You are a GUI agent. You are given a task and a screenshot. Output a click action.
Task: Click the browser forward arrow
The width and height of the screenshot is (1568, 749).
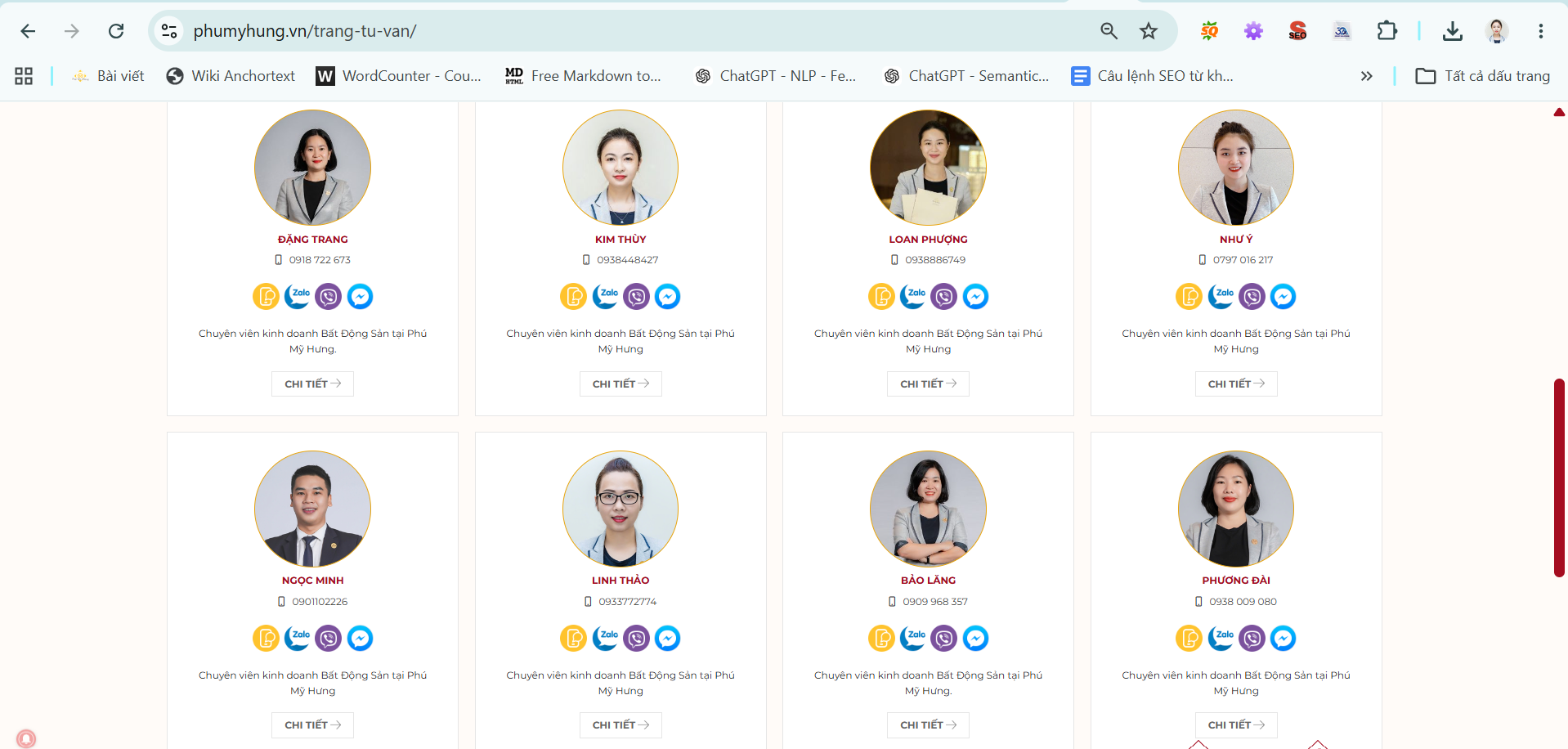coord(72,31)
